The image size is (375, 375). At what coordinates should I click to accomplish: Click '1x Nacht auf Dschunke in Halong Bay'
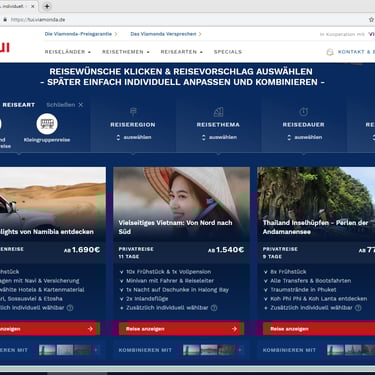(177, 290)
